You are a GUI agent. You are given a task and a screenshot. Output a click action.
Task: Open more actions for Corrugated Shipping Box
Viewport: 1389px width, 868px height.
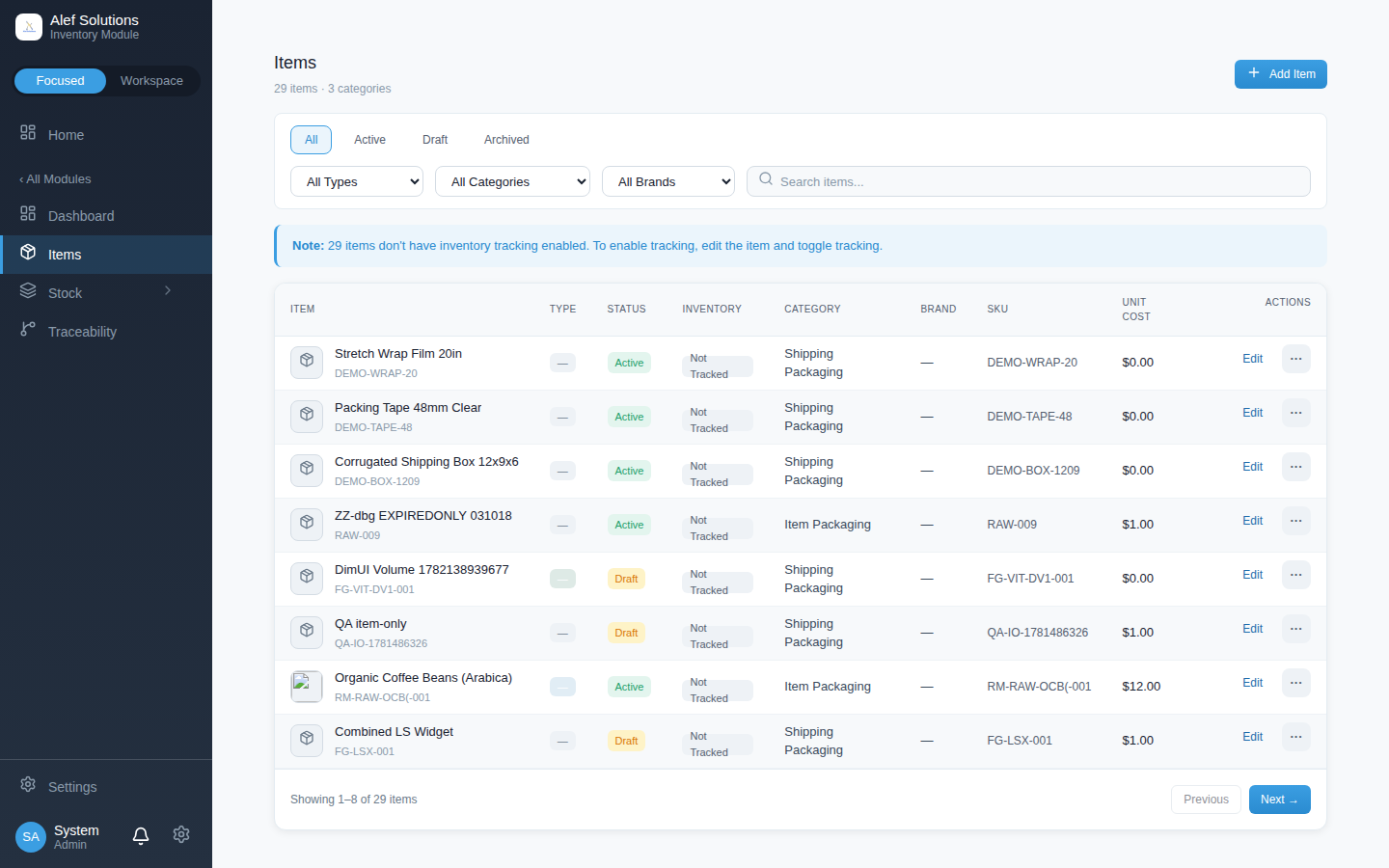(x=1296, y=467)
